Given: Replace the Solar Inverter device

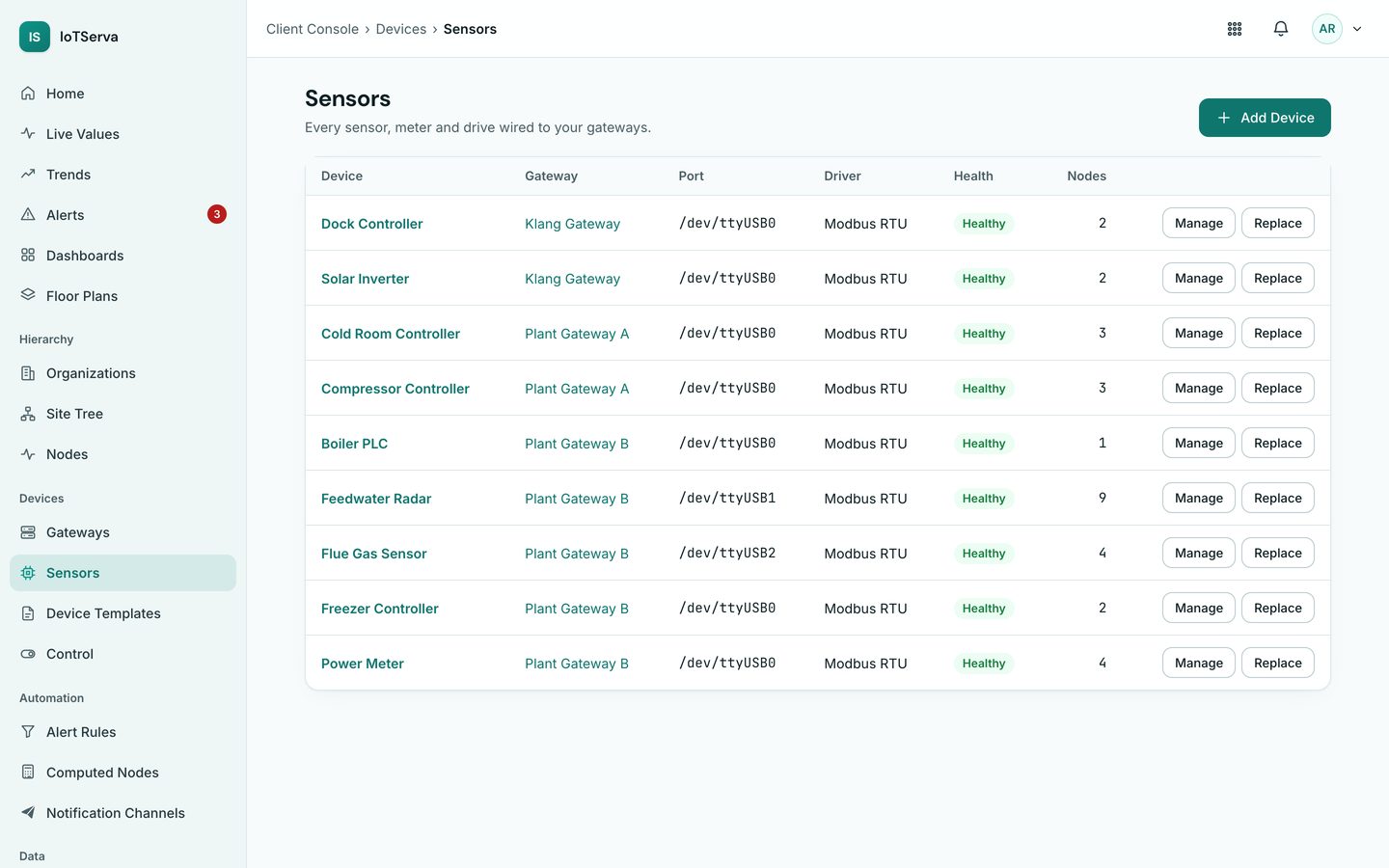Looking at the screenshot, I should pos(1278,278).
